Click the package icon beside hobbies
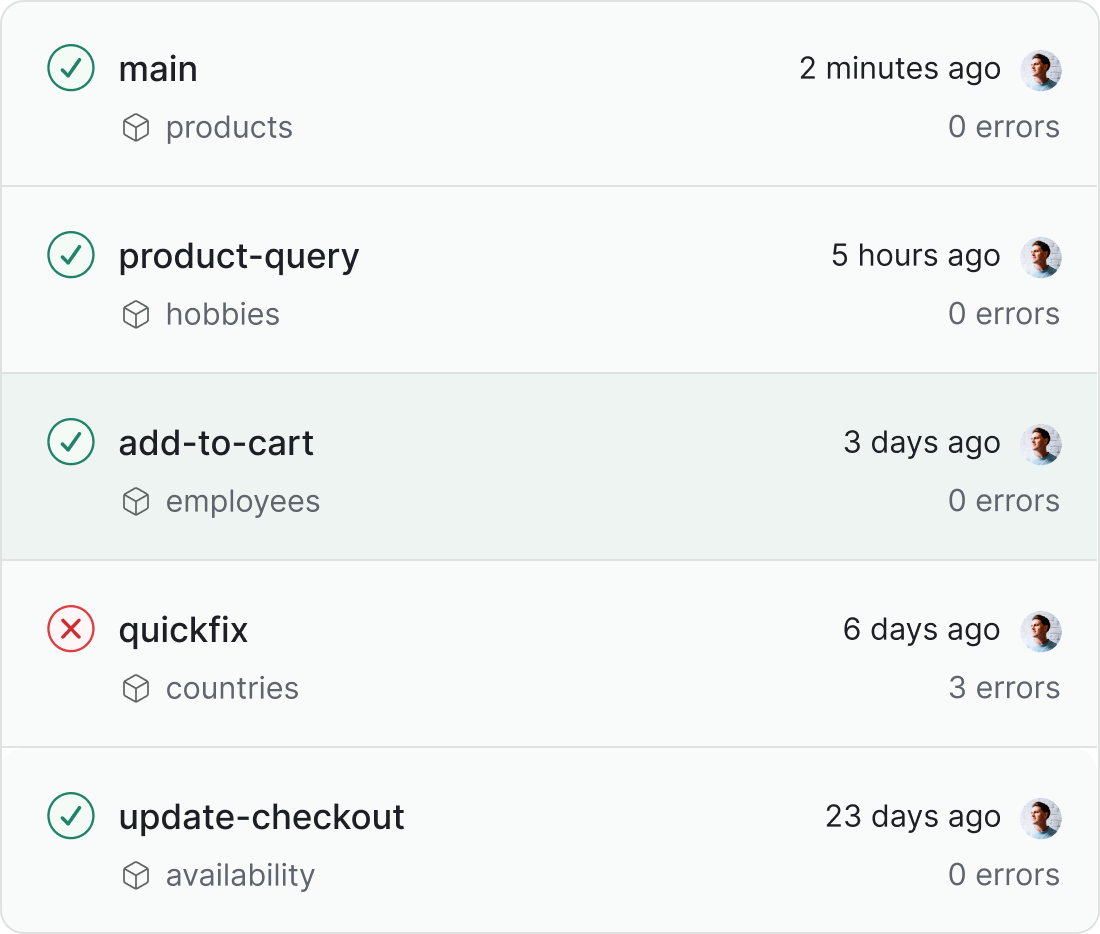 click(x=136, y=314)
